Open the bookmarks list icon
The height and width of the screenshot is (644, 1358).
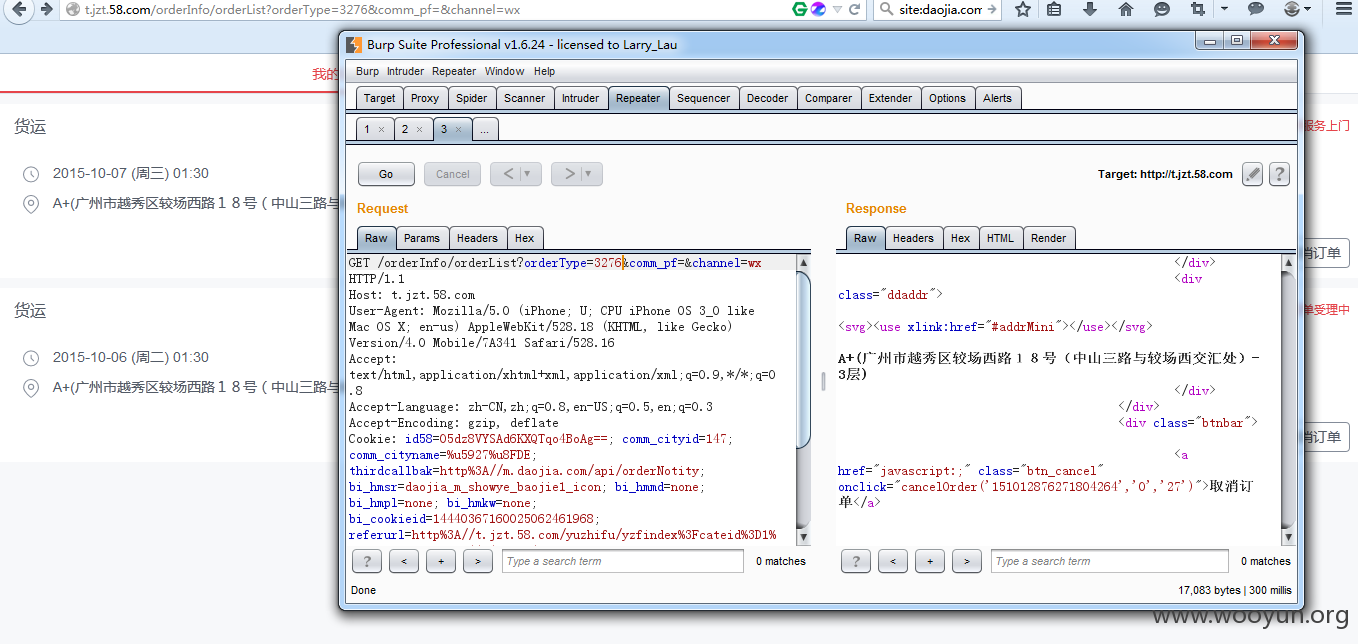(x=1055, y=10)
